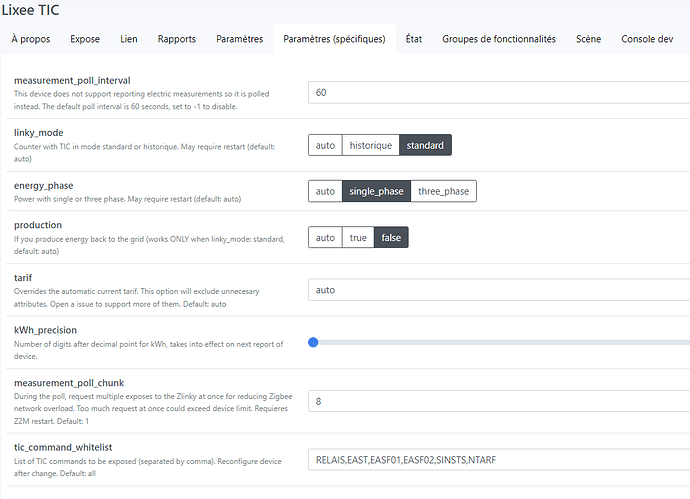
Task: Open Groupes de fonctionnalités tab
Action: click(498, 39)
